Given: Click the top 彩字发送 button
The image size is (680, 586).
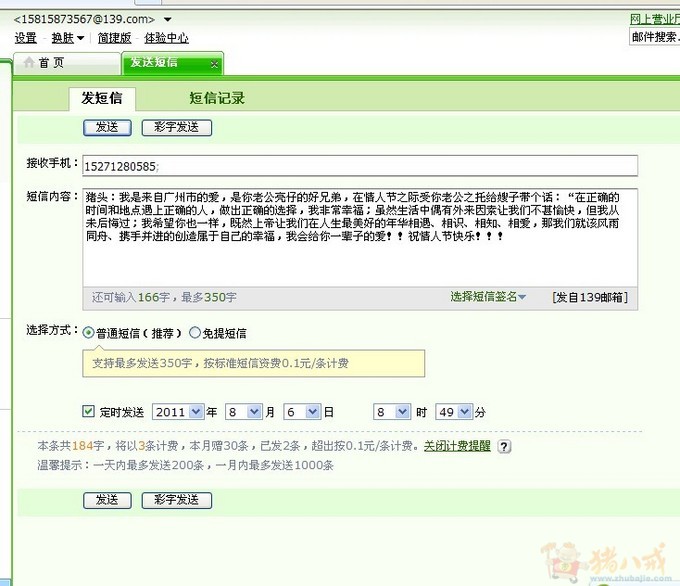Looking at the screenshot, I should pyautogui.click(x=177, y=128).
